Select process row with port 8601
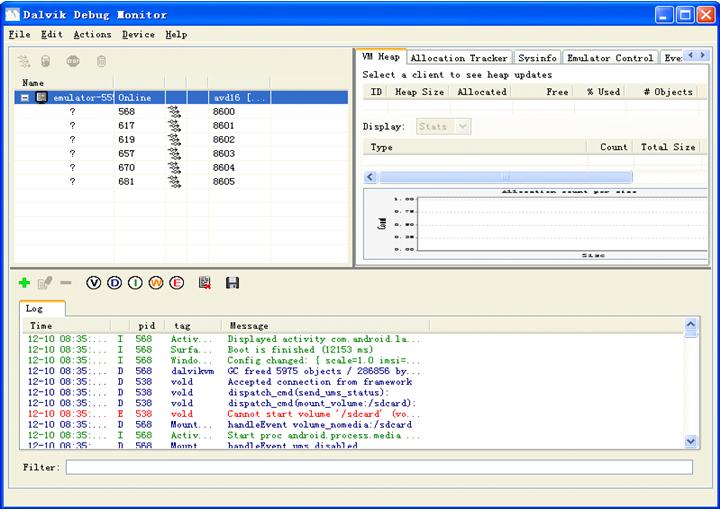Screen dimensions: 720x520 click(181, 125)
